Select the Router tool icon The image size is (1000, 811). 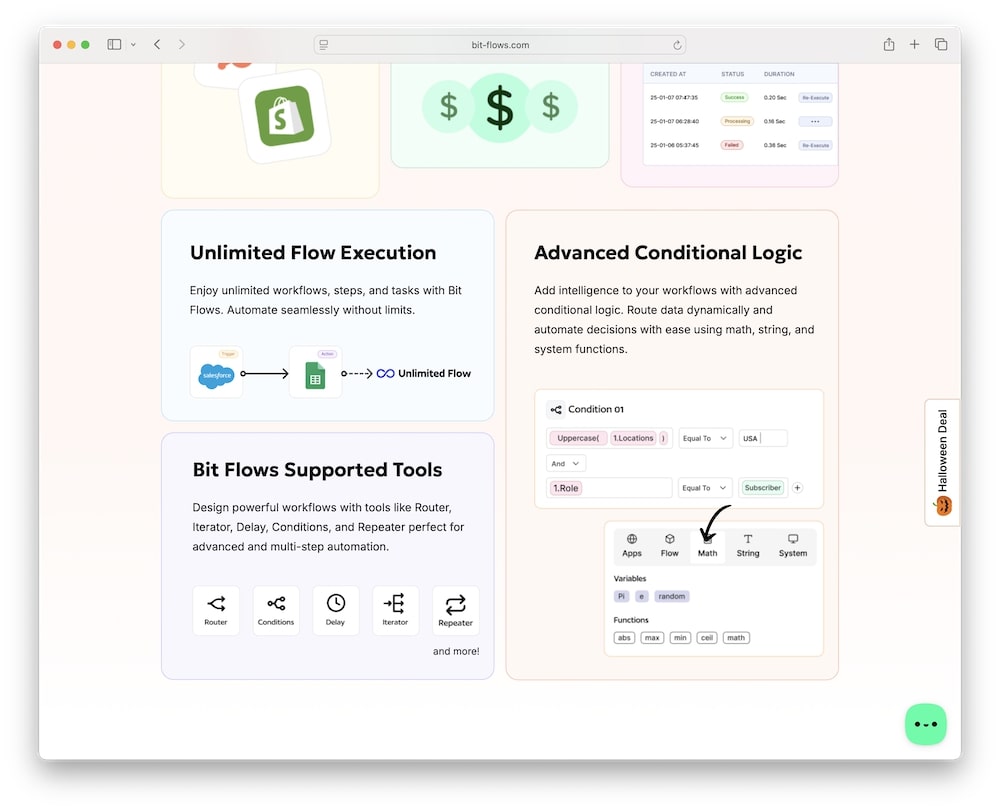tap(216, 610)
